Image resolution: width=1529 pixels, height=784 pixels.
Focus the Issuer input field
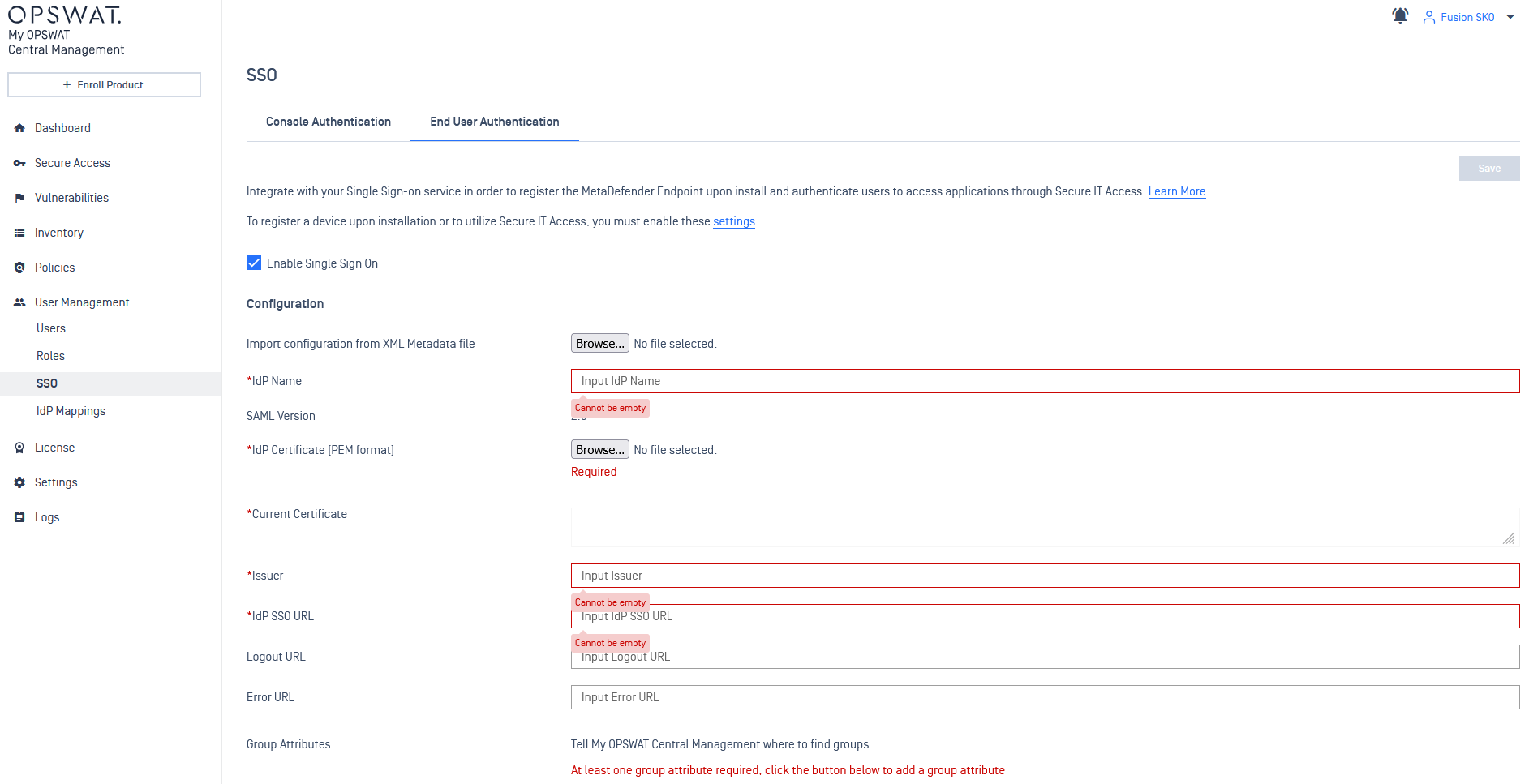[x=1046, y=576]
